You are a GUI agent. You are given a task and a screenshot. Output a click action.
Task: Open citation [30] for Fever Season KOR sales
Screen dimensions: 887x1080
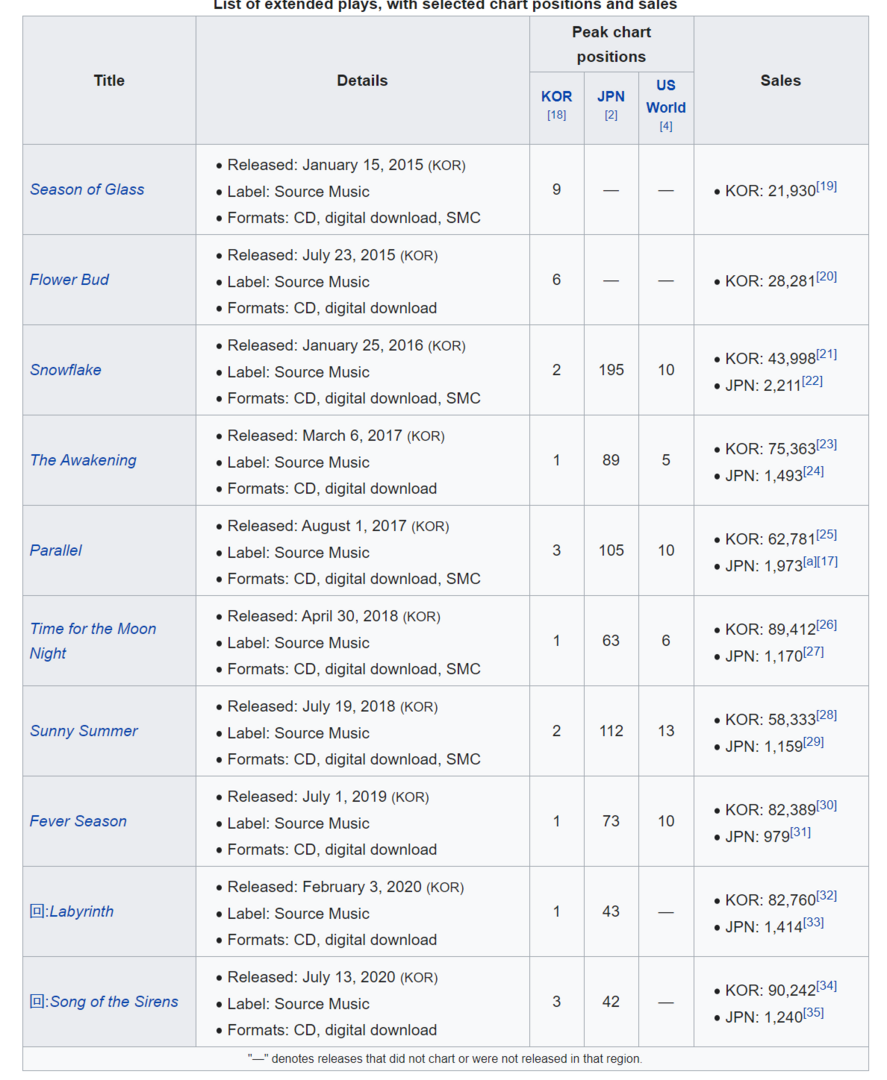point(826,805)
